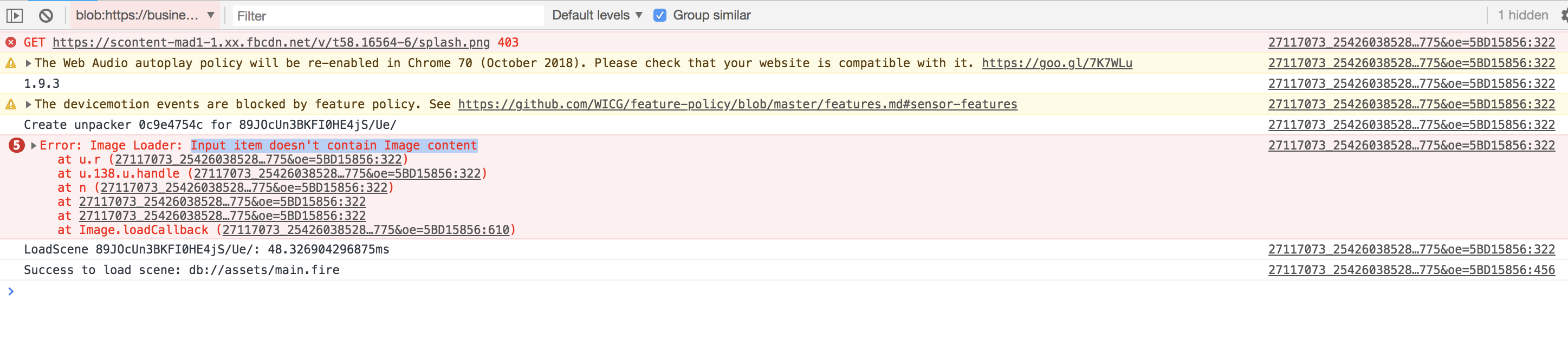Click the warning icon on Web Audio message

click(x=11, y=63)
